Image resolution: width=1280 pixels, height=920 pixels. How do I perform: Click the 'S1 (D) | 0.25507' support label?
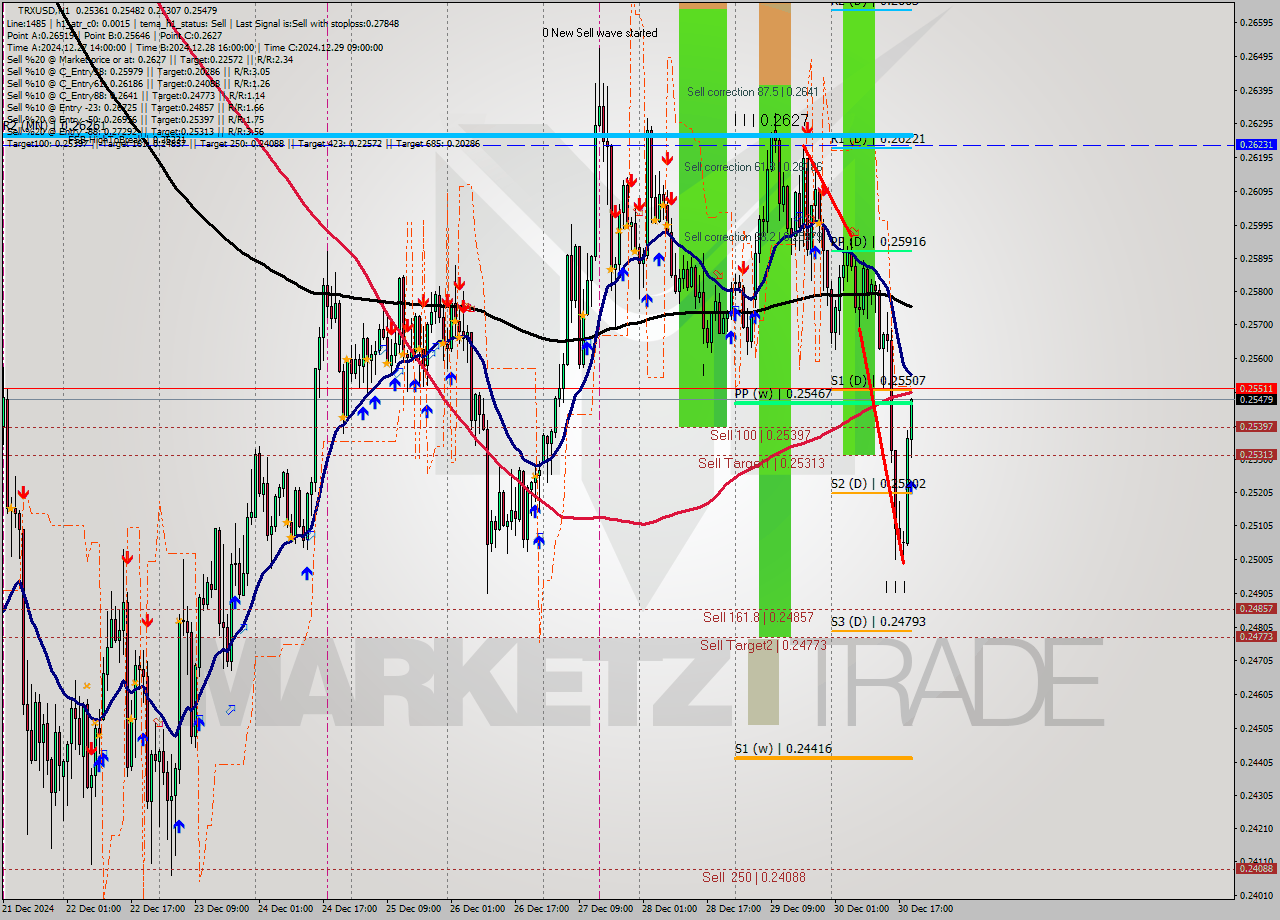[x=878, y=381]
